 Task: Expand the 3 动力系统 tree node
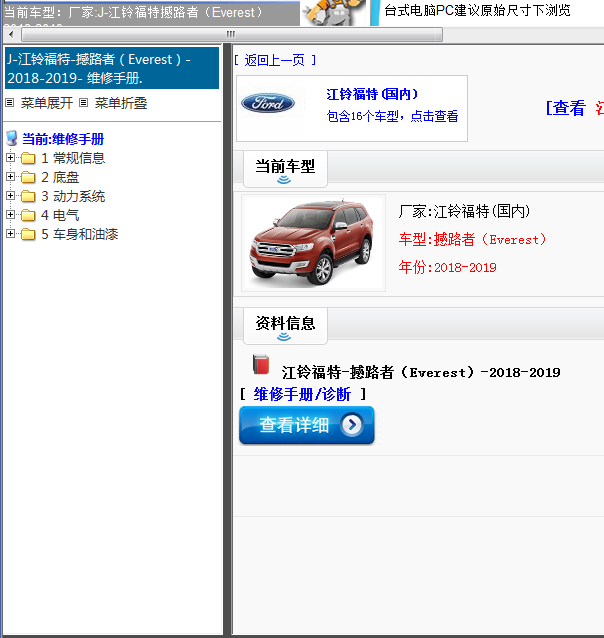(11, 196)
